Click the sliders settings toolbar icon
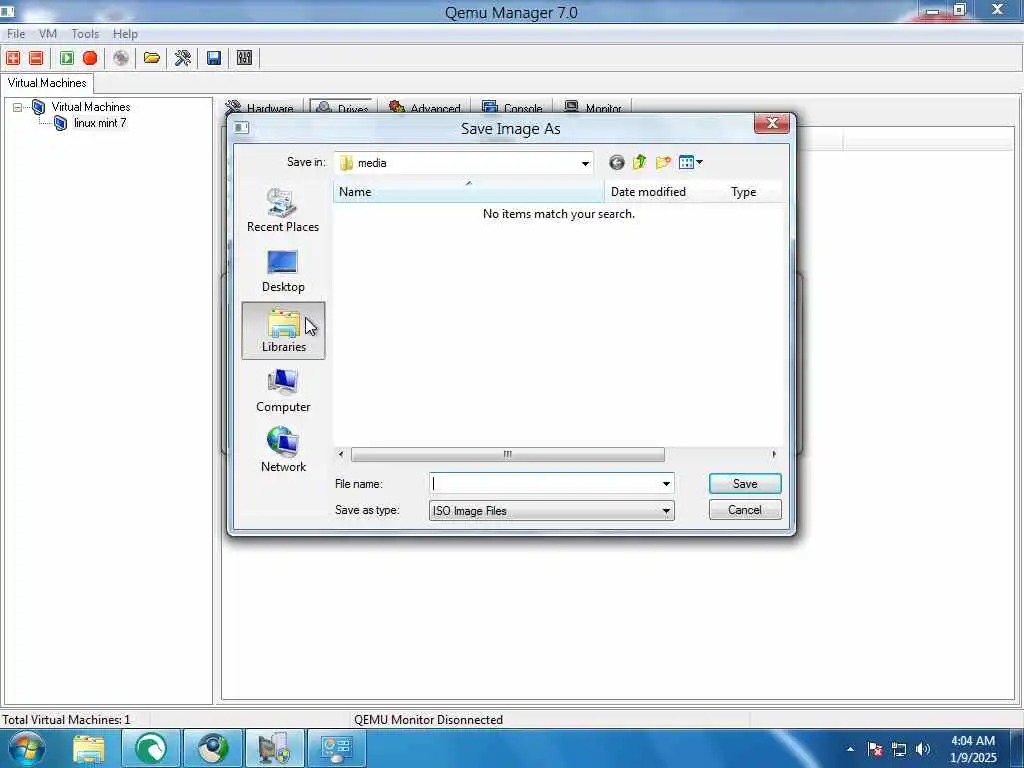This screenshot has width=1024, height=768. point(244,58)
